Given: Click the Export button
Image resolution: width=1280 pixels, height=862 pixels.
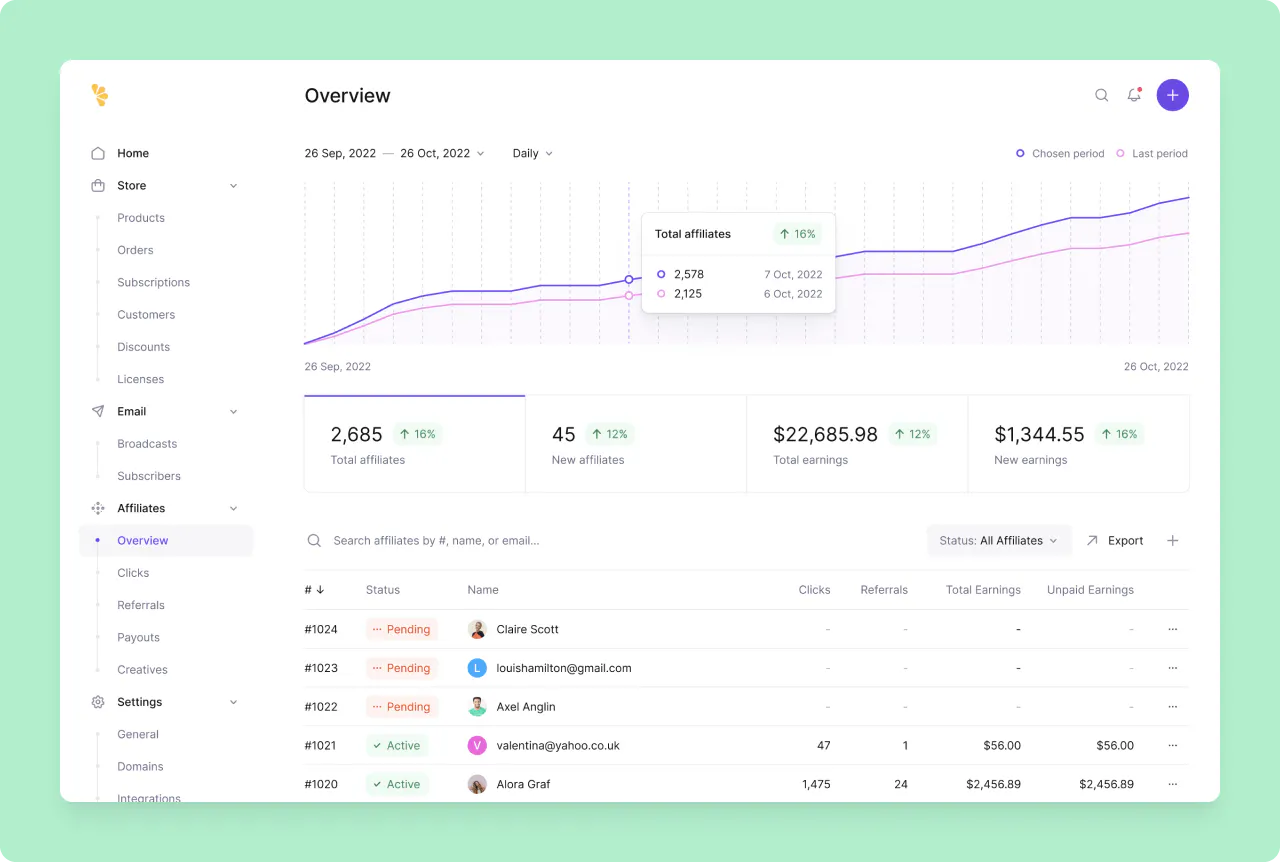Looking at the screenshot, I should [1115, 540].
